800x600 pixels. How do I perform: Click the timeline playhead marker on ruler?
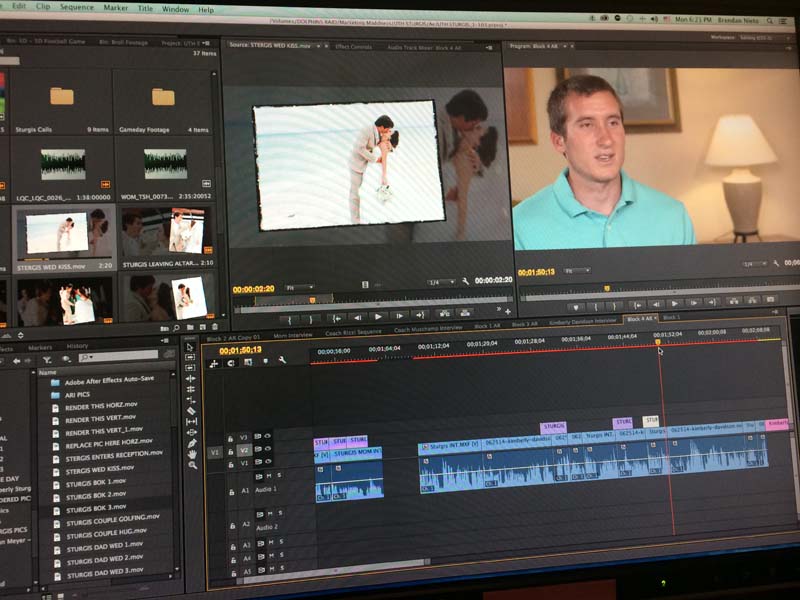point(658,342)
